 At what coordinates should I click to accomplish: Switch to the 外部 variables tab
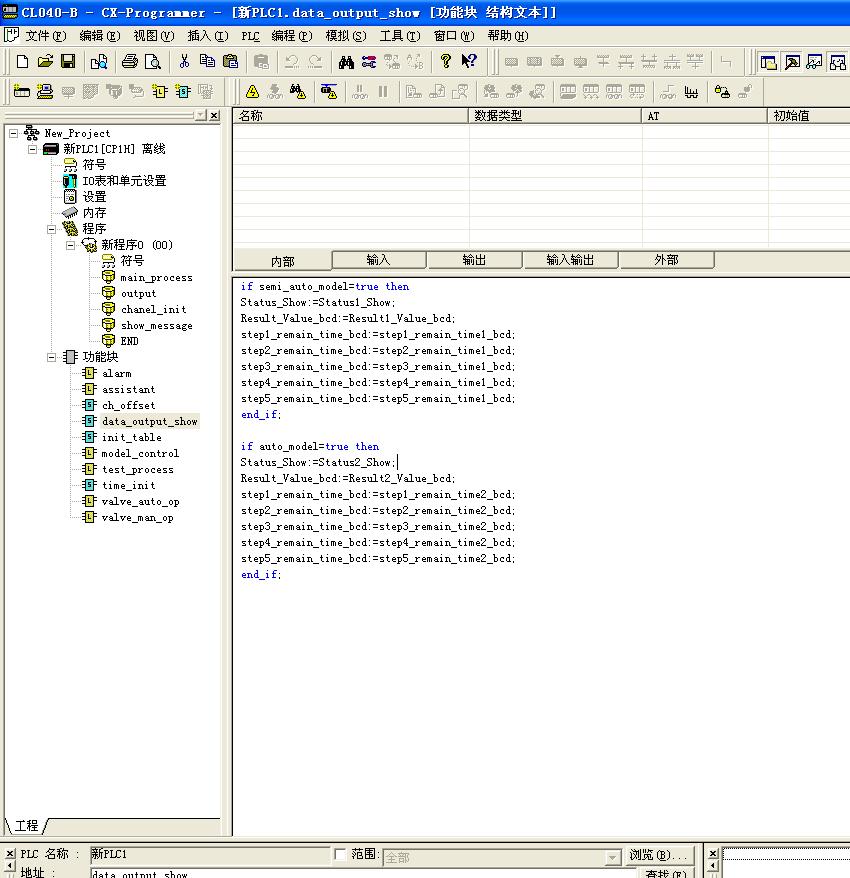point(666,260)
